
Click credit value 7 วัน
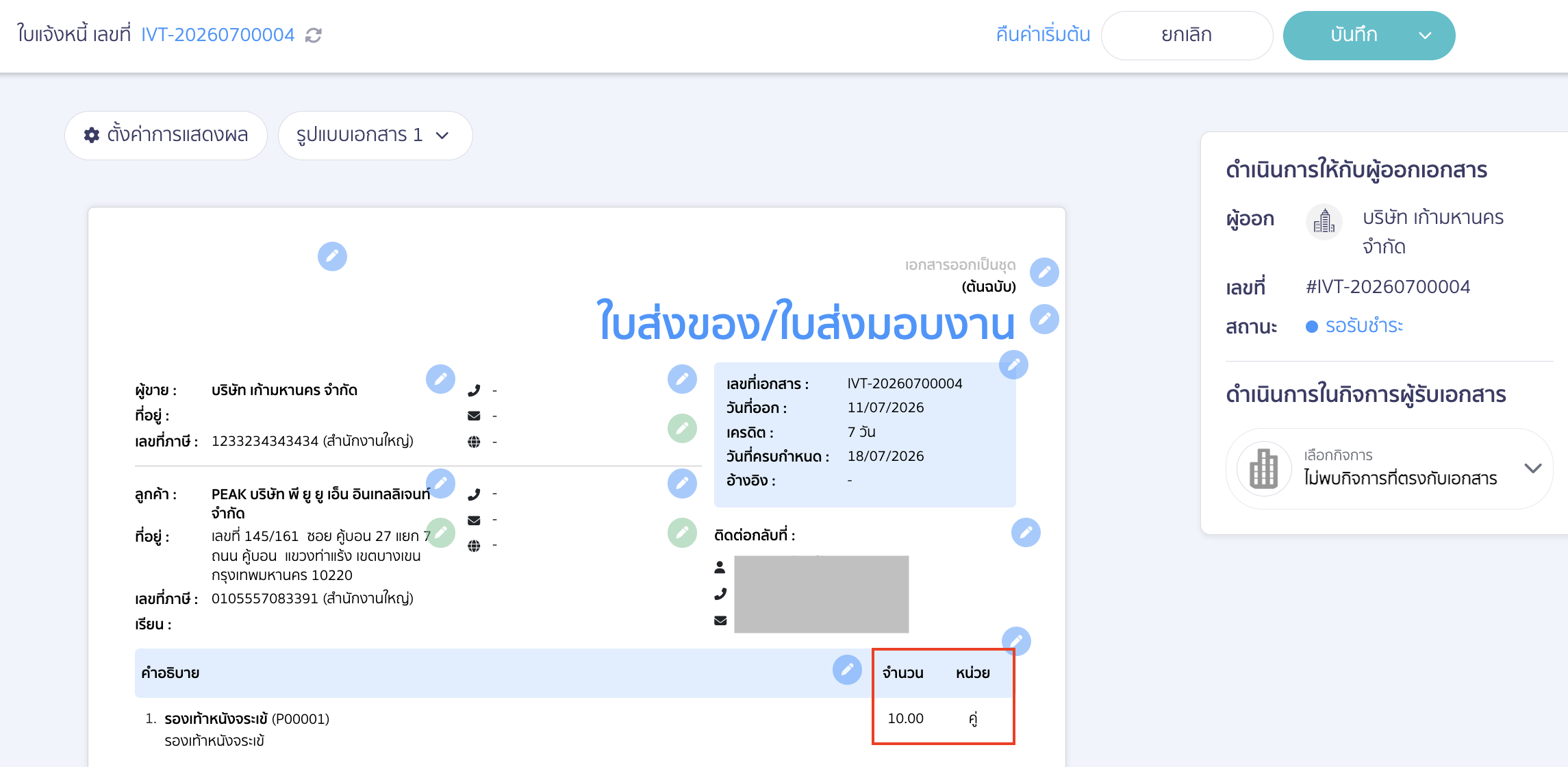pyautogui.click(x=861, y=432)
